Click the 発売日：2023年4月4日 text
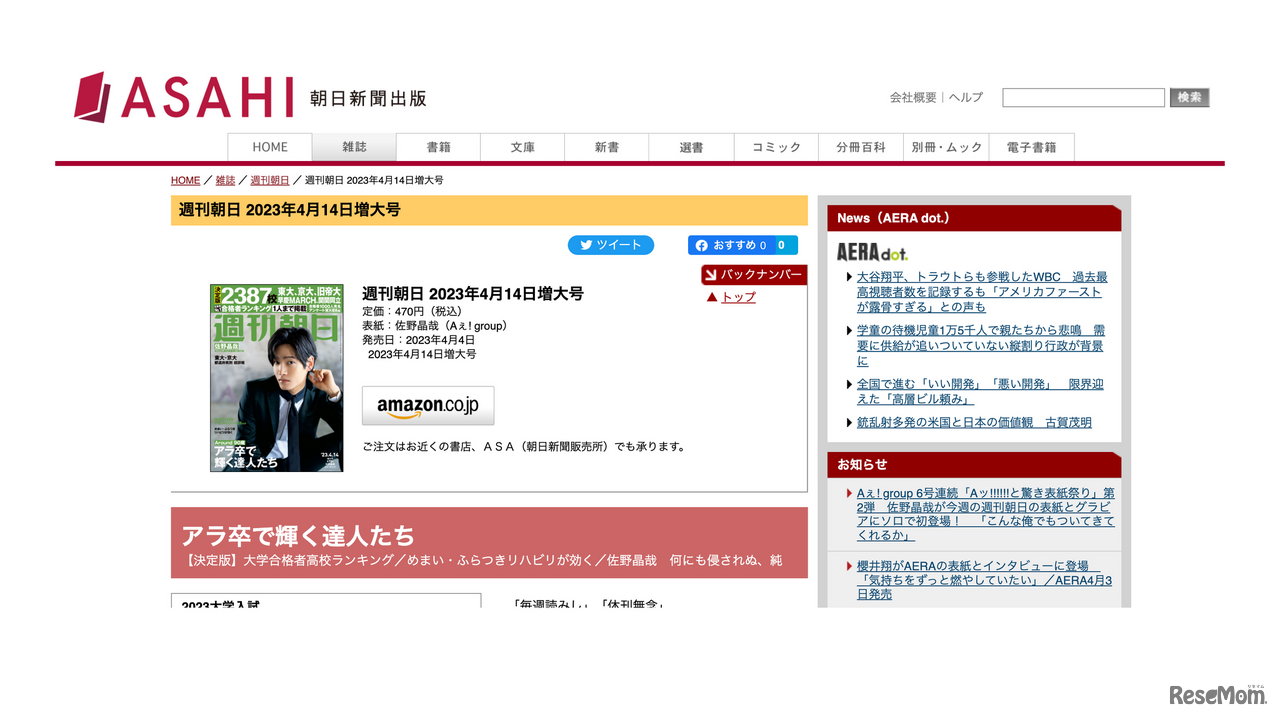The height and width of the screenshot is (718, 1280). (x=418, y=340)
